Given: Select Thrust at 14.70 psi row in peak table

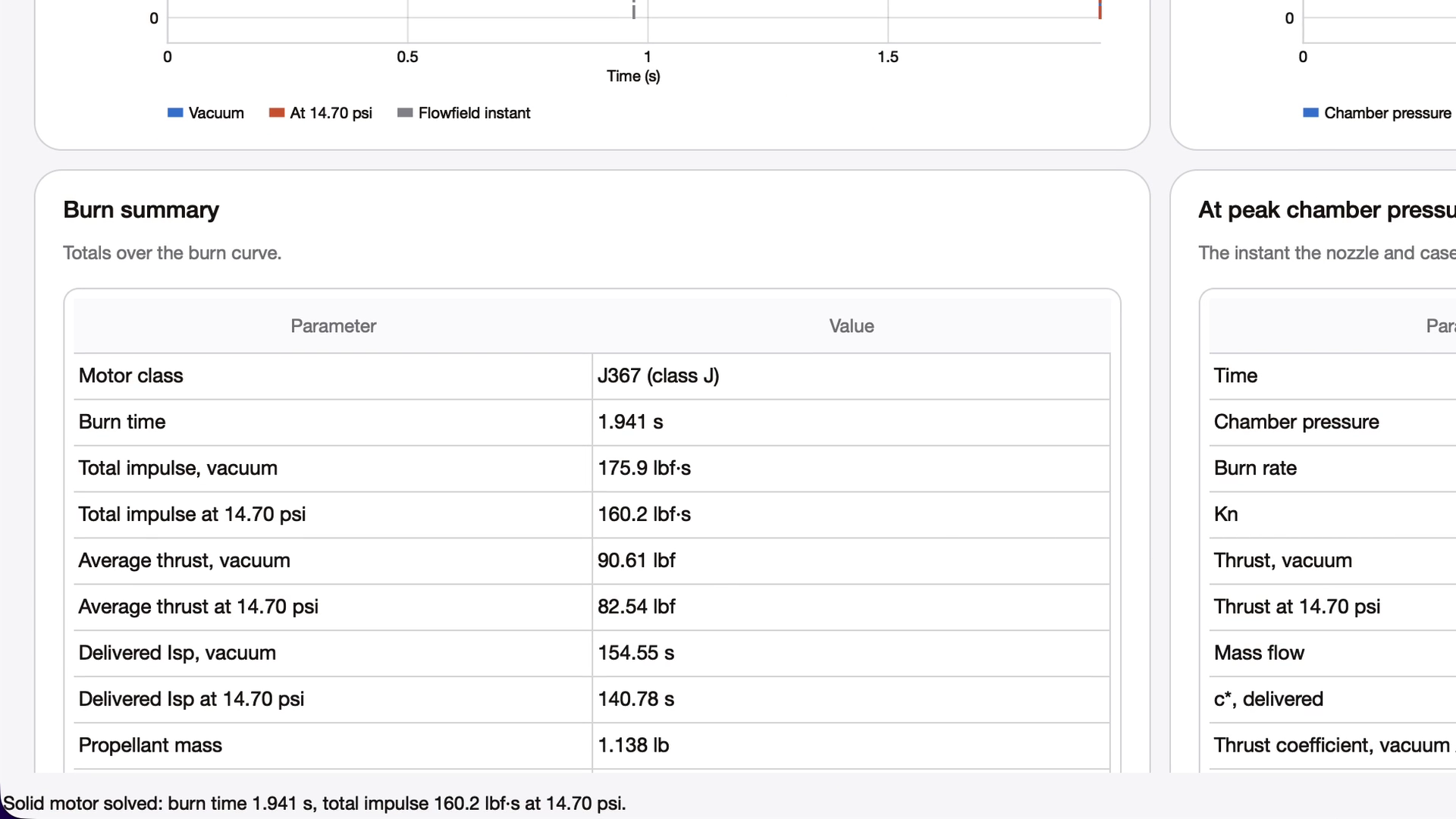Looking at the screenshot, I should [1333, 607].
